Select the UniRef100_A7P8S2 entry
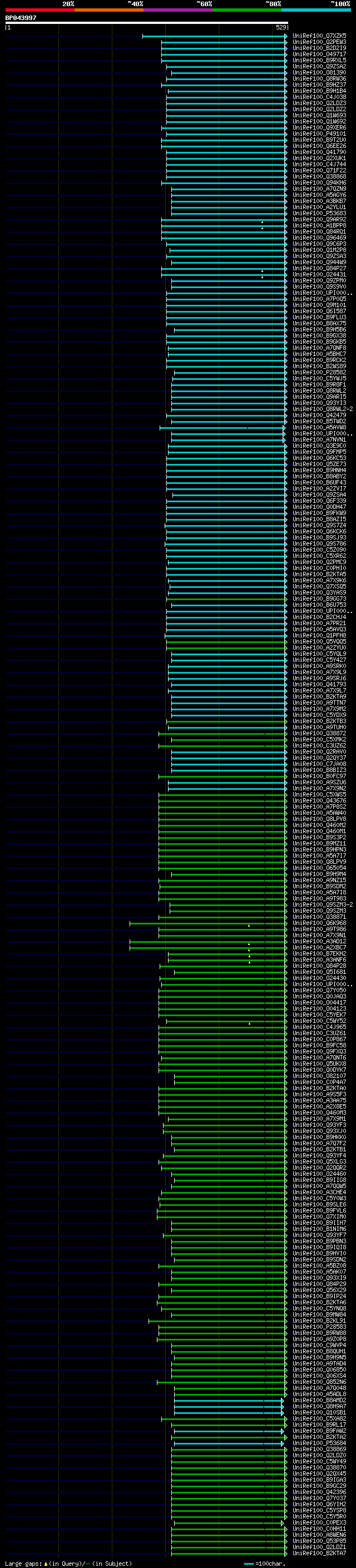Viewport: 356px width, 1568px height. pos(319,807)
